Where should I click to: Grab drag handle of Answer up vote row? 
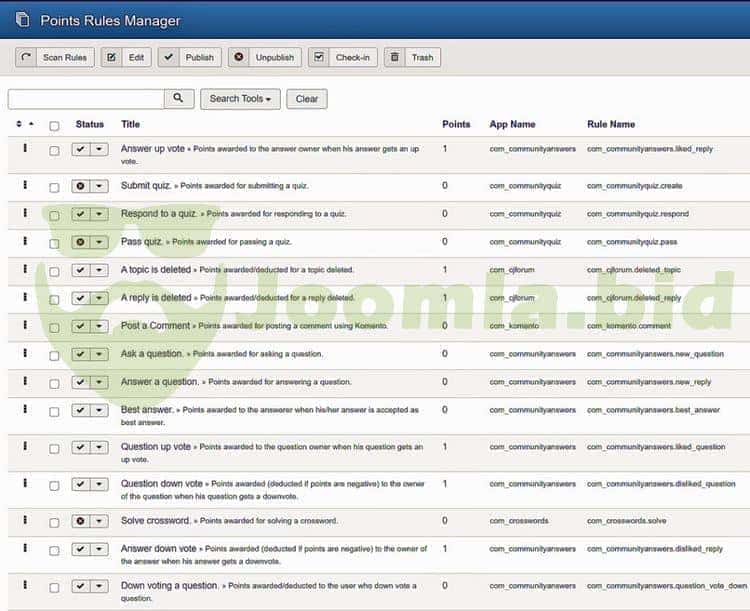click(25, 148)
